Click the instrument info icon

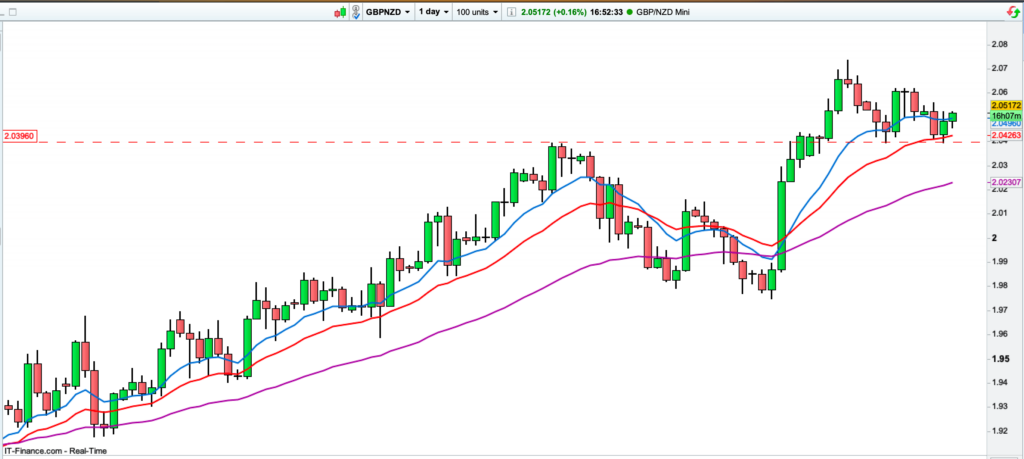511,12
